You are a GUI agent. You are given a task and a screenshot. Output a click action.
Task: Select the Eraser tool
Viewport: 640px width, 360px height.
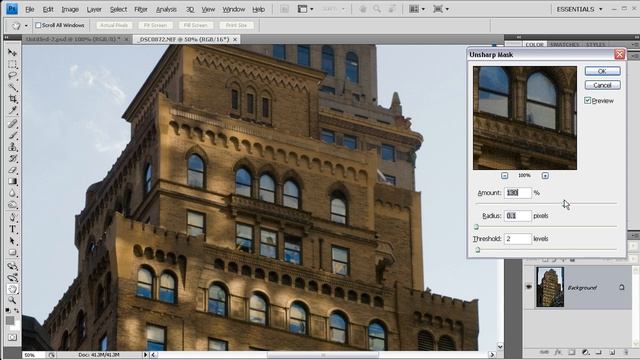tap(12, 170)
